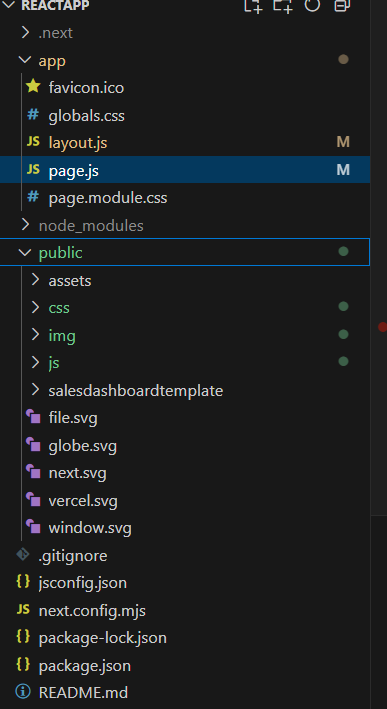387x709 pixels.
Task: Click the JS icon beside layout.js
Action: pos(33,142)
